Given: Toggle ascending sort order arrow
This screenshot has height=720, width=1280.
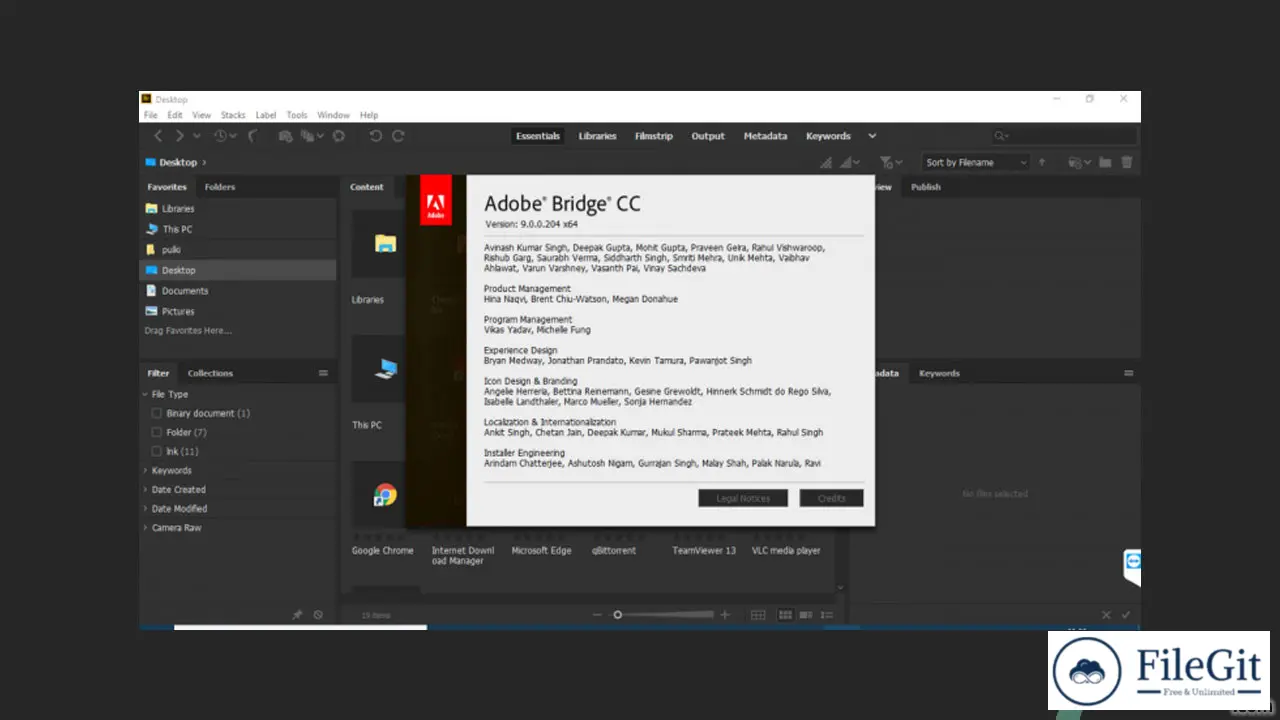Looking at the screenshot, I should pyautogui.click(x=1041, y=162).
